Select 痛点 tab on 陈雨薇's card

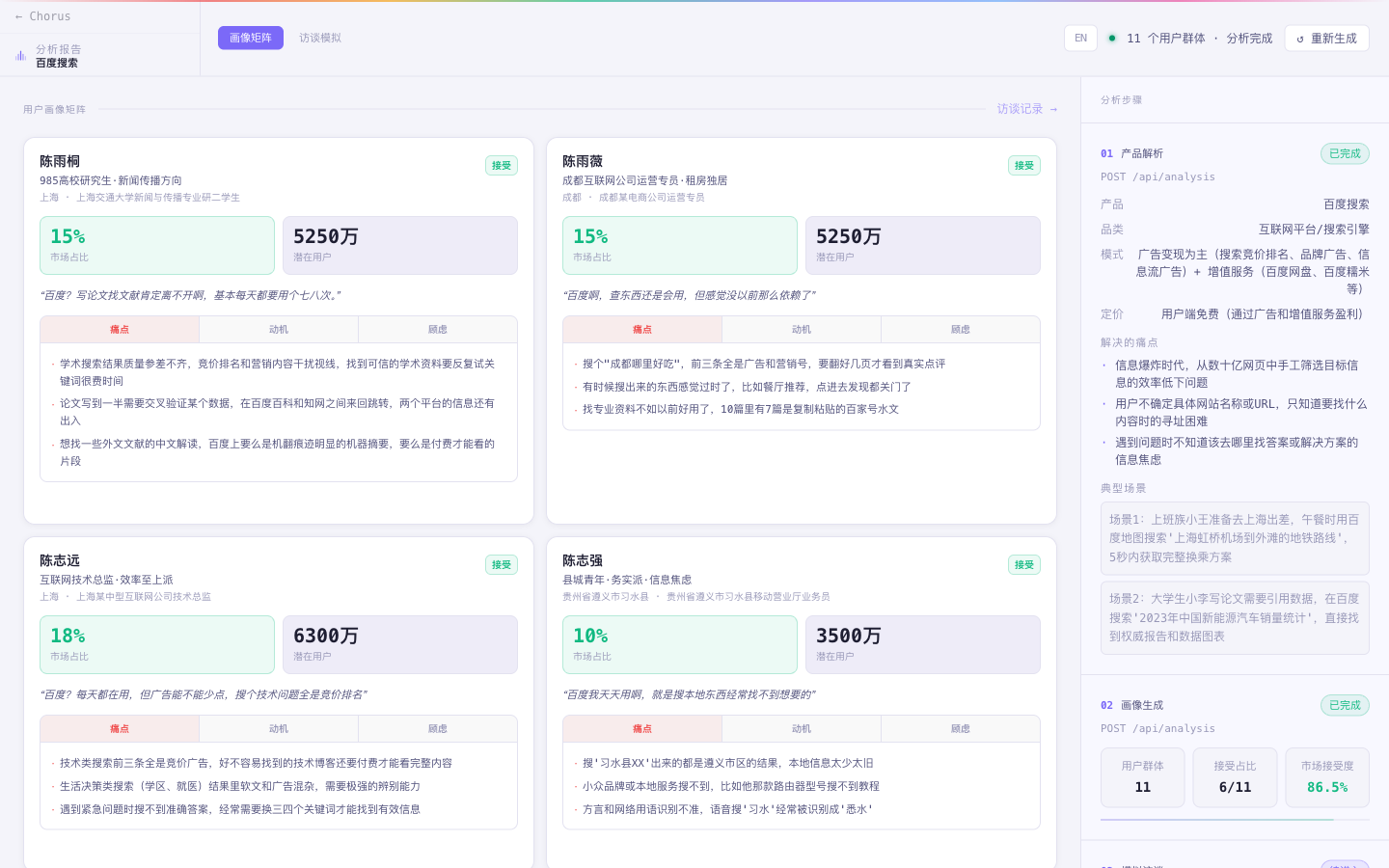642,330
